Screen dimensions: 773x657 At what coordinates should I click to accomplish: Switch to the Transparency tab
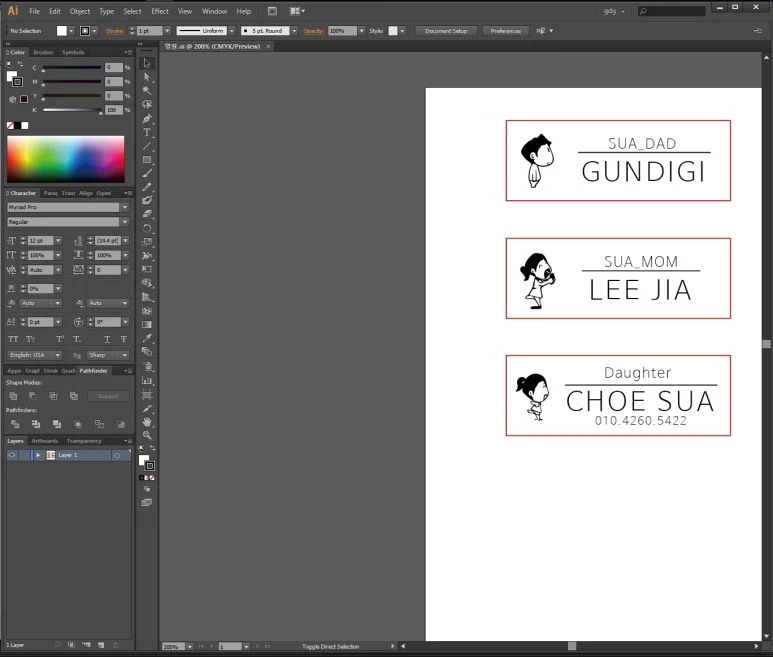click(84, 441)
